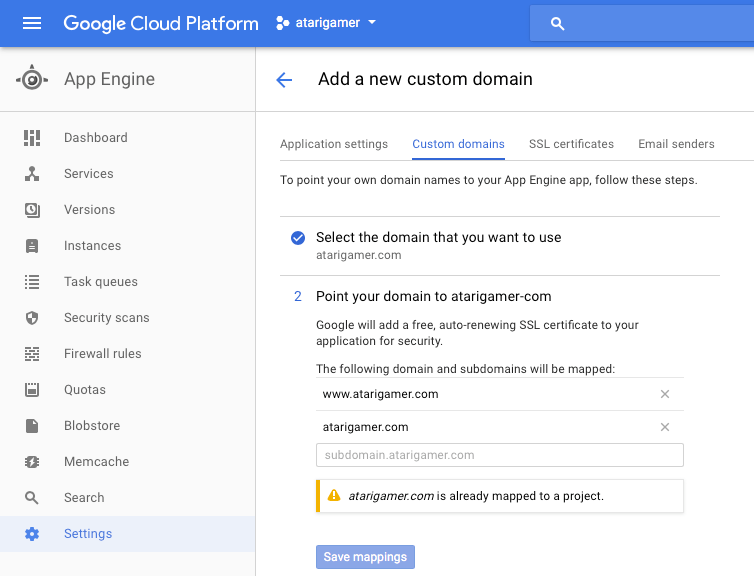
Task: Click the Memcache chip icon
Action: pos(32,462)
